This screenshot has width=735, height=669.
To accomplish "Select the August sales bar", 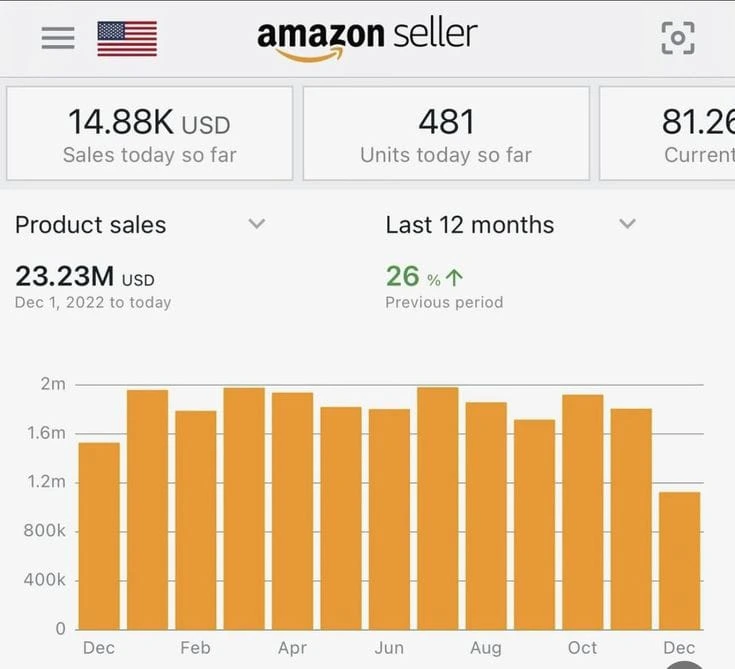I will [x=486, y=515].
